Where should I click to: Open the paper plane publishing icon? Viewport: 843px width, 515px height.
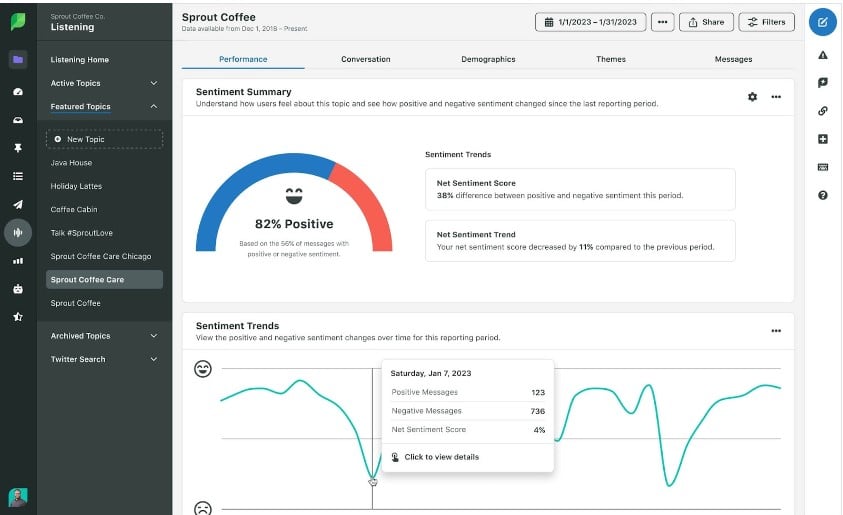click(x=18, y=204)
